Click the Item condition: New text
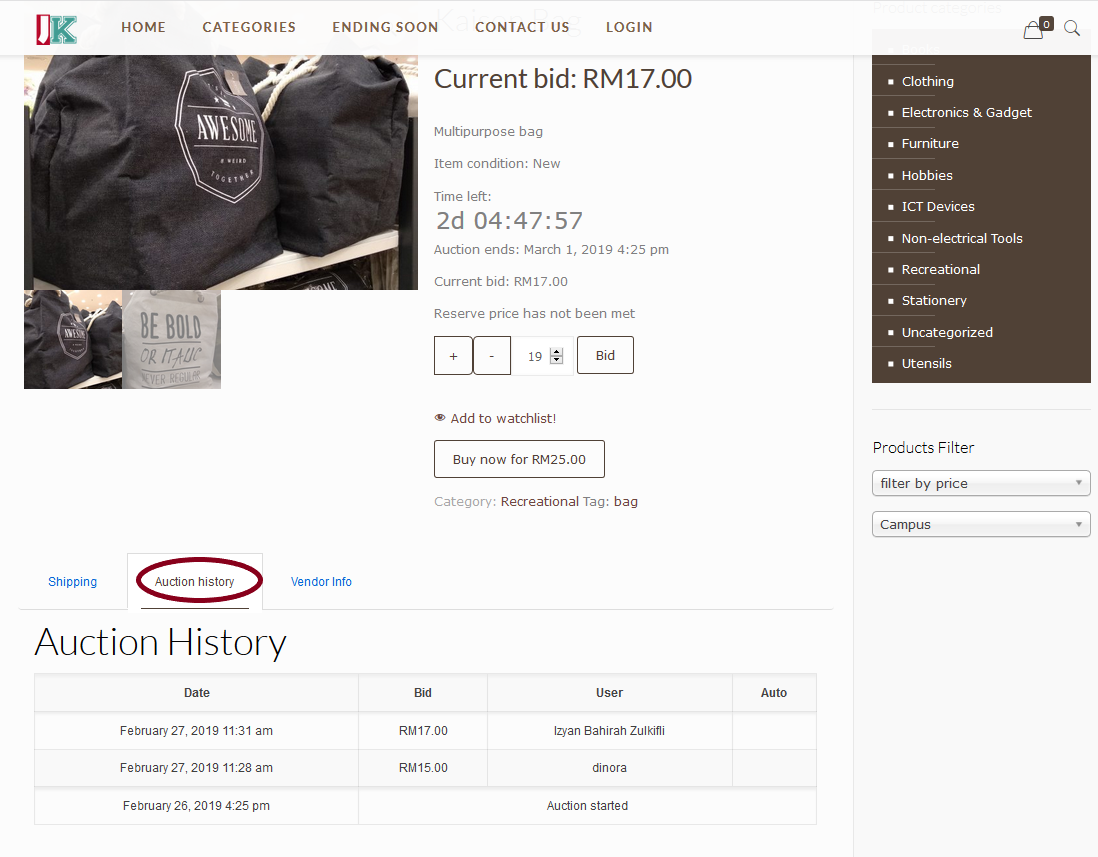The height and width of the screenshot is (857, 1098). click(x=496, y=163)
